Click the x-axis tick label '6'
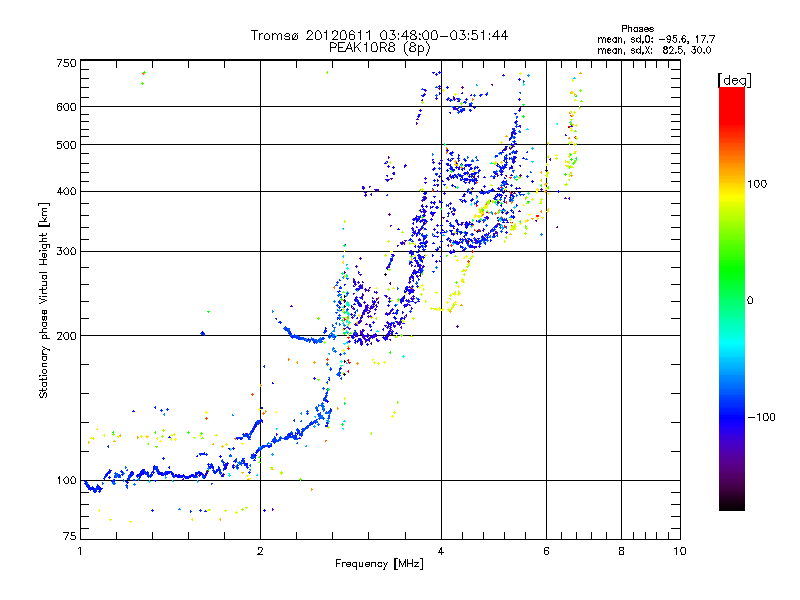 tap(546, 551)
